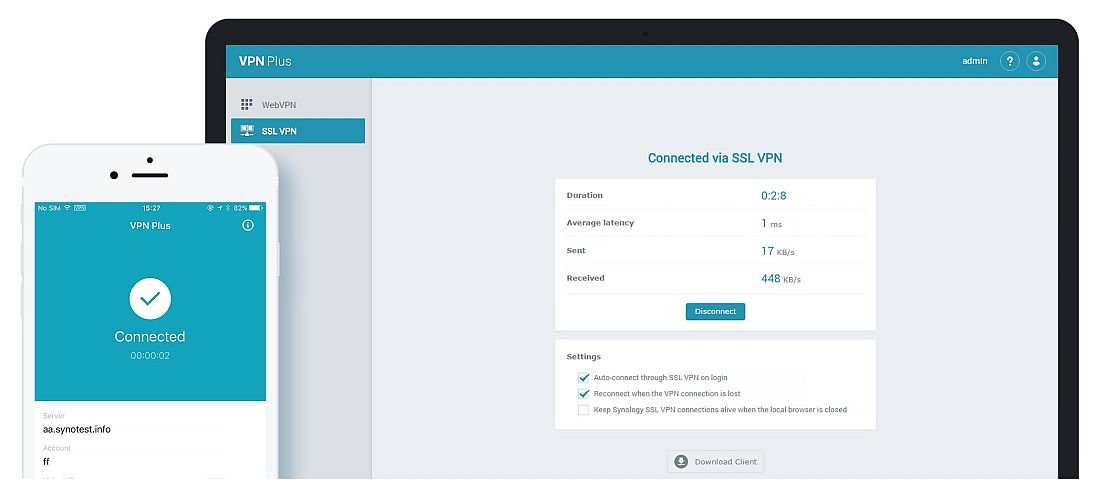Tap the Connected checkmark circle on phone
The height and width of the screenshot is (482, 1100).
click(x=150, y=299)
